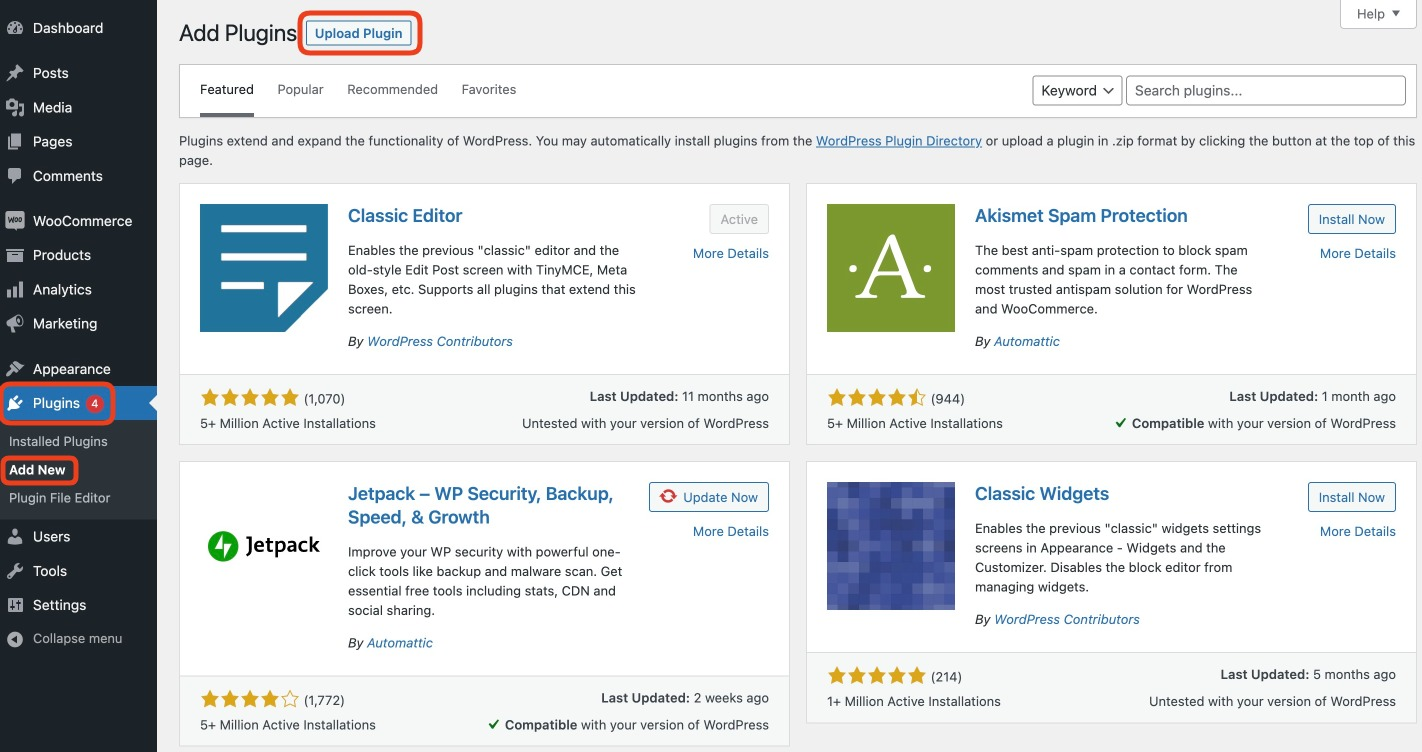Click the Dashboard gauge icon in sidebar
The width and height of the screenshot is (1422, 752).
click(x=15, y=28)
